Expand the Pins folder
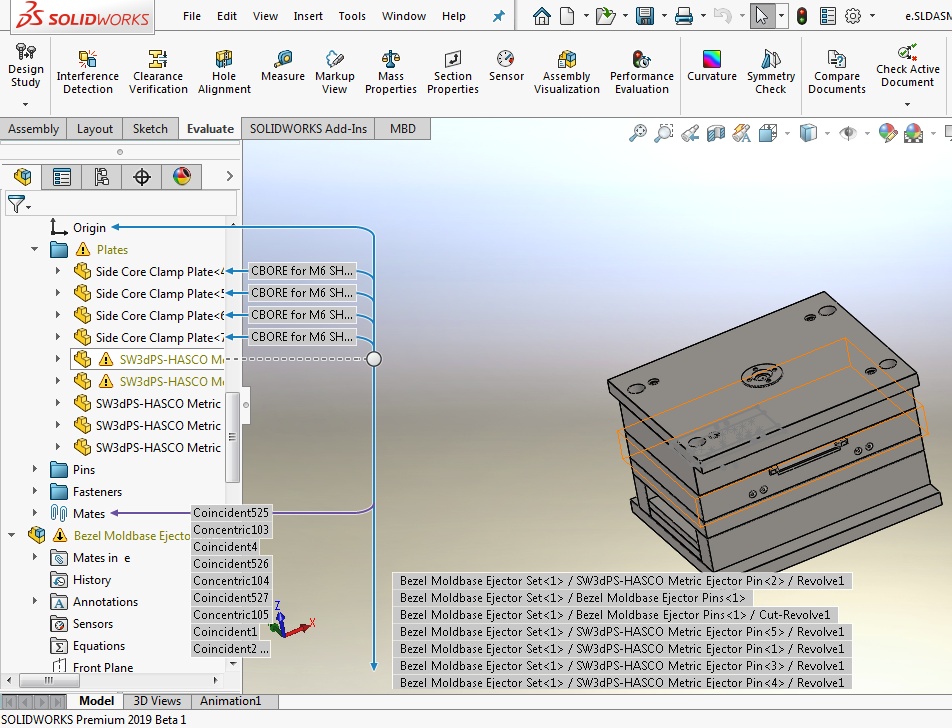This screenshot has height=728, width=952. [35, 469]
